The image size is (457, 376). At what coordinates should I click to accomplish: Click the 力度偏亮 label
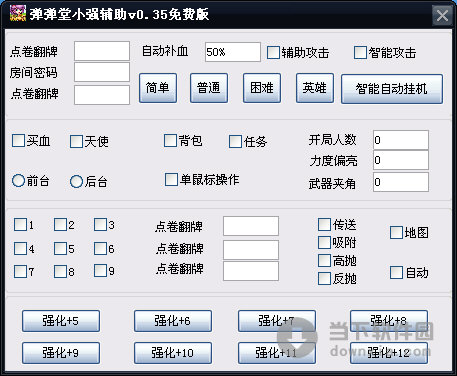334,161
